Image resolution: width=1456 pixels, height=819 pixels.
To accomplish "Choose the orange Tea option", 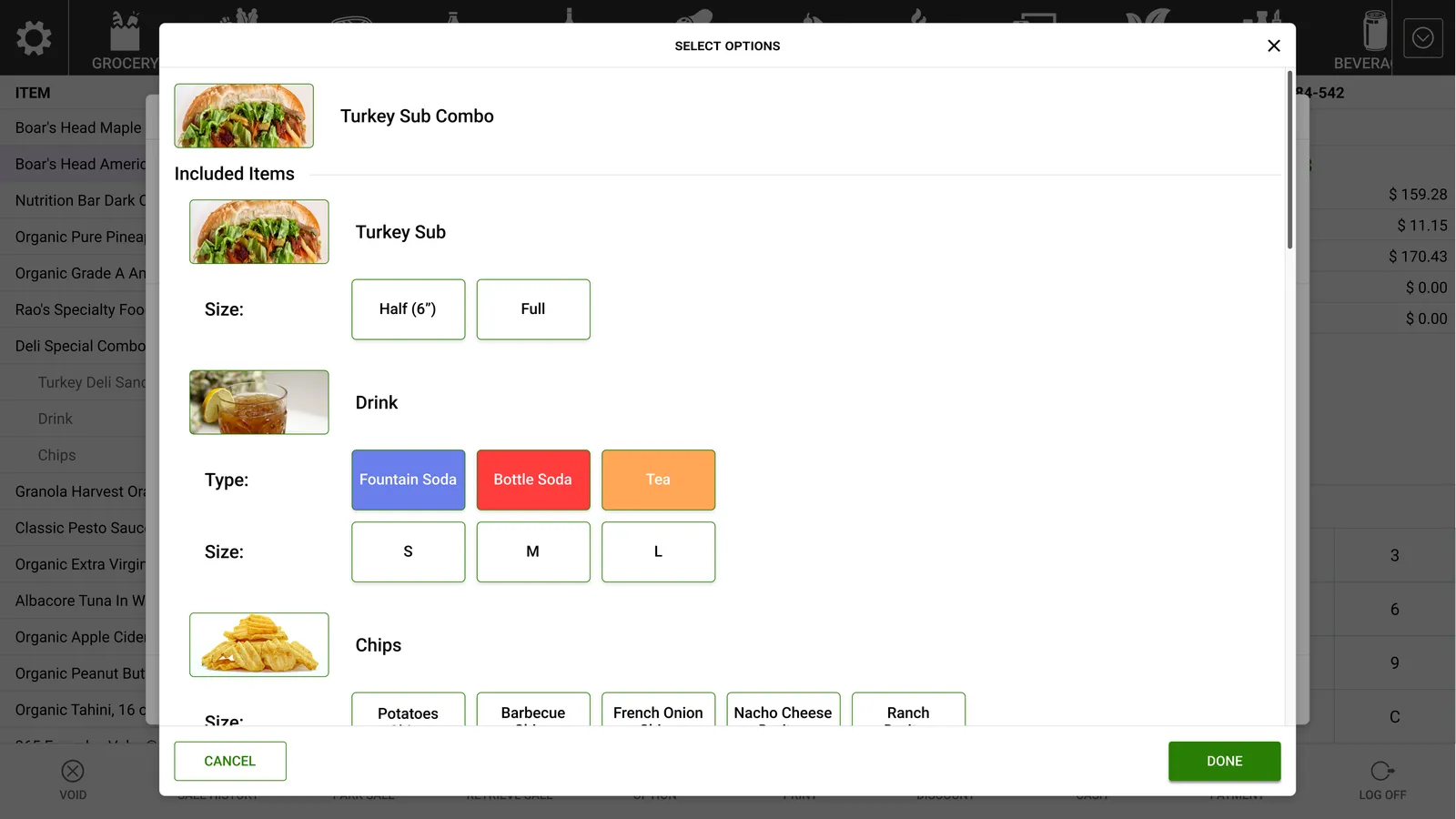I will click(x=658, y=480).
